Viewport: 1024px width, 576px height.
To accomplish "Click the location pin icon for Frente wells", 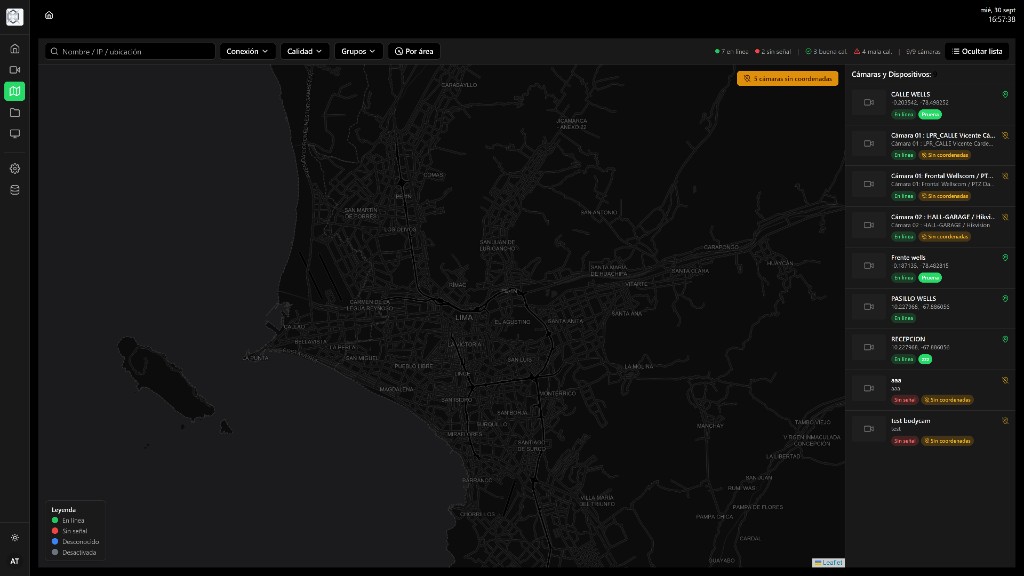I will [x=1005, y=258].
